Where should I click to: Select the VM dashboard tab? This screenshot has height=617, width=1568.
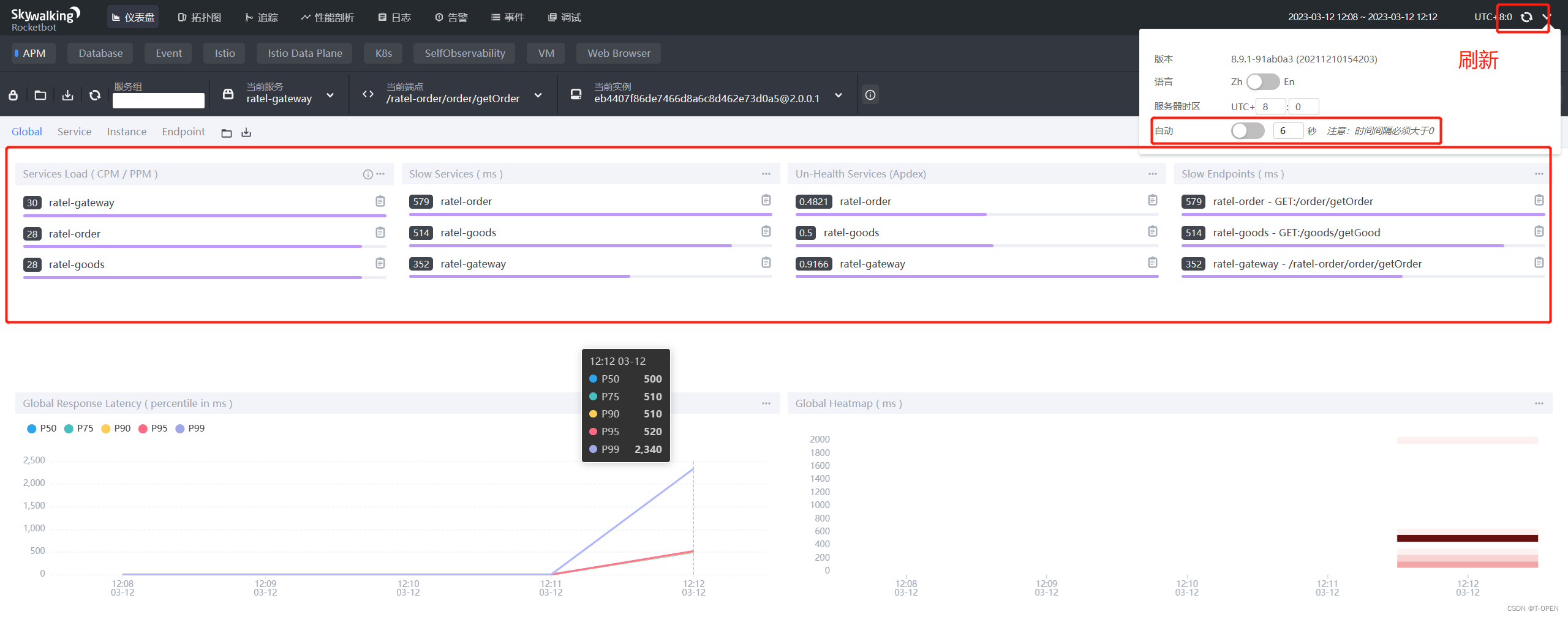click(546, 53)
